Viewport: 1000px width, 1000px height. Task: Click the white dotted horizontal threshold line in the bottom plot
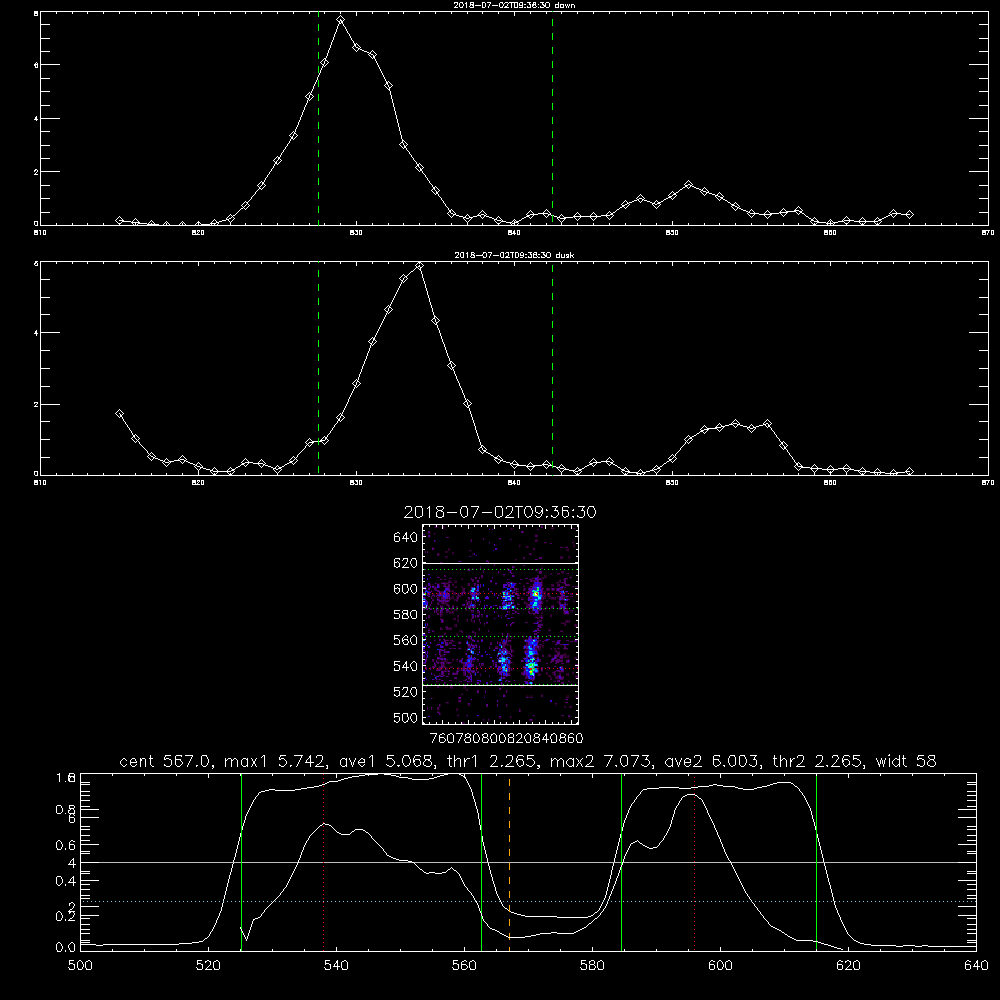tap(528, 901)
